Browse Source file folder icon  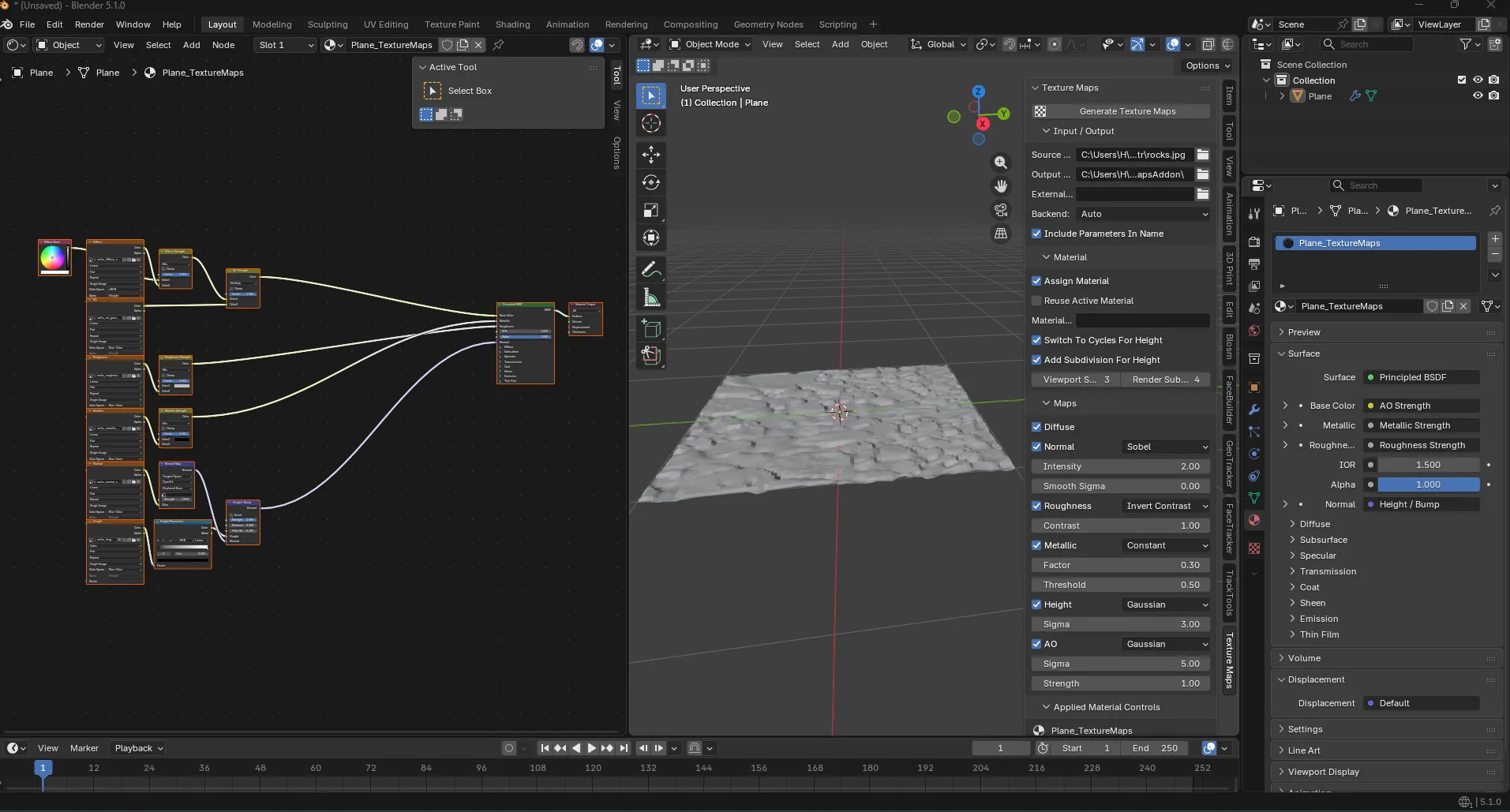point(1203,155)
